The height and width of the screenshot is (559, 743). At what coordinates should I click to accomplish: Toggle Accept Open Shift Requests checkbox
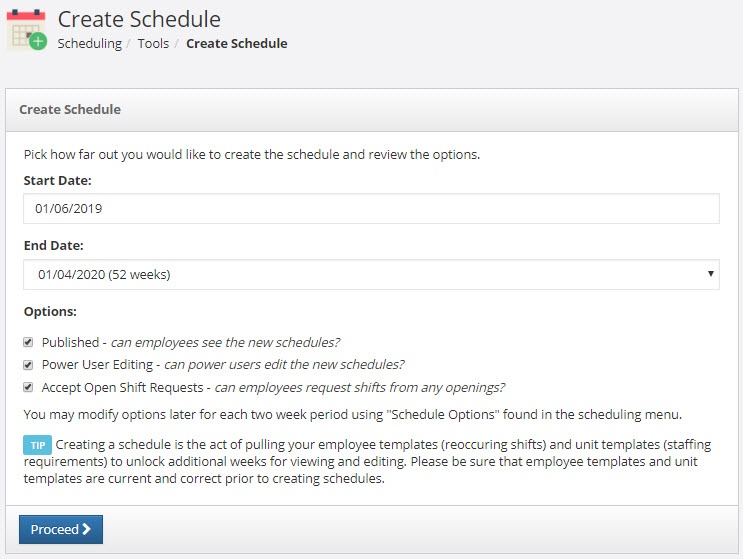click(28, 388)
